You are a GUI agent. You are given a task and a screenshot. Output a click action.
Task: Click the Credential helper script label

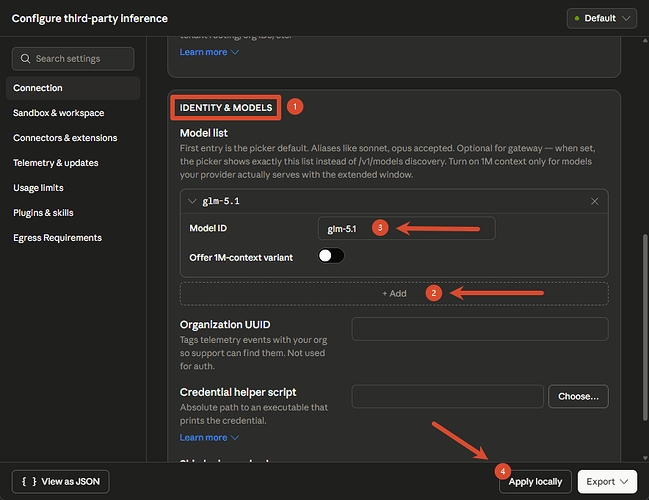point(238,392)
